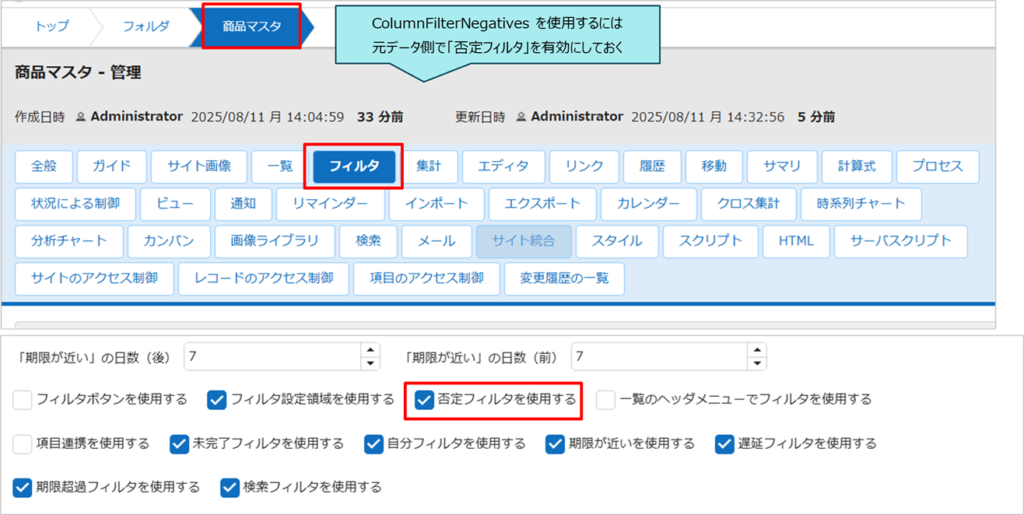The height and width of the screenshot is (515, 1024).
Task: Switch to the フィルタ tab
Action: click(x=354, y=166)
